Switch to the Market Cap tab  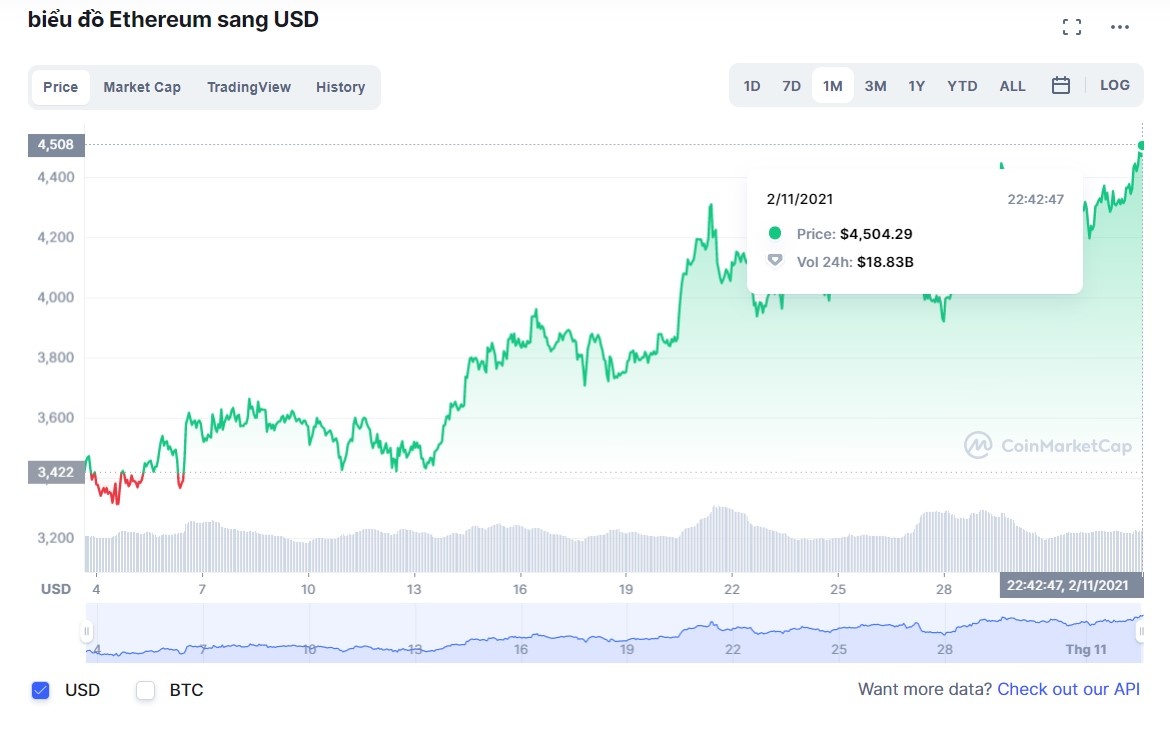(142, 87)
